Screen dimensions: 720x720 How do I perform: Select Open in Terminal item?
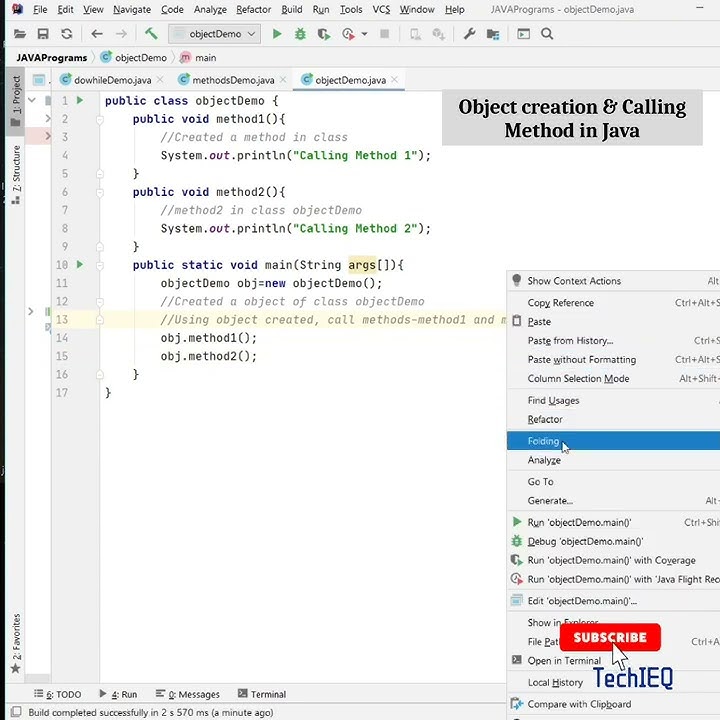(x=613, y=660)
